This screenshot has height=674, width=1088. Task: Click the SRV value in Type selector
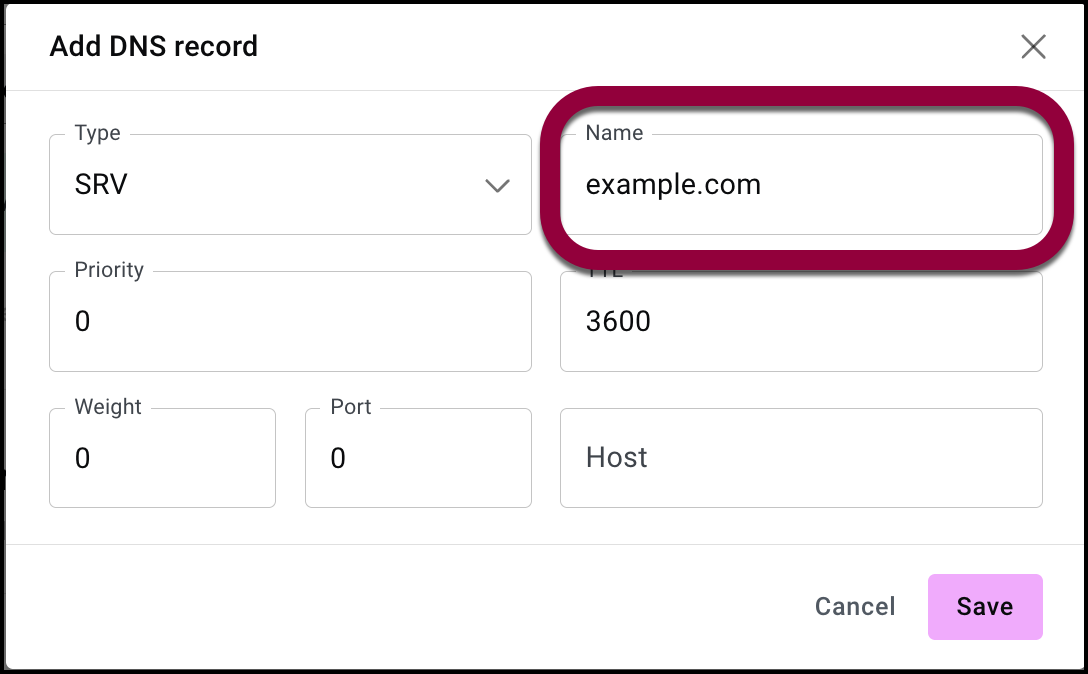(101, 185)
